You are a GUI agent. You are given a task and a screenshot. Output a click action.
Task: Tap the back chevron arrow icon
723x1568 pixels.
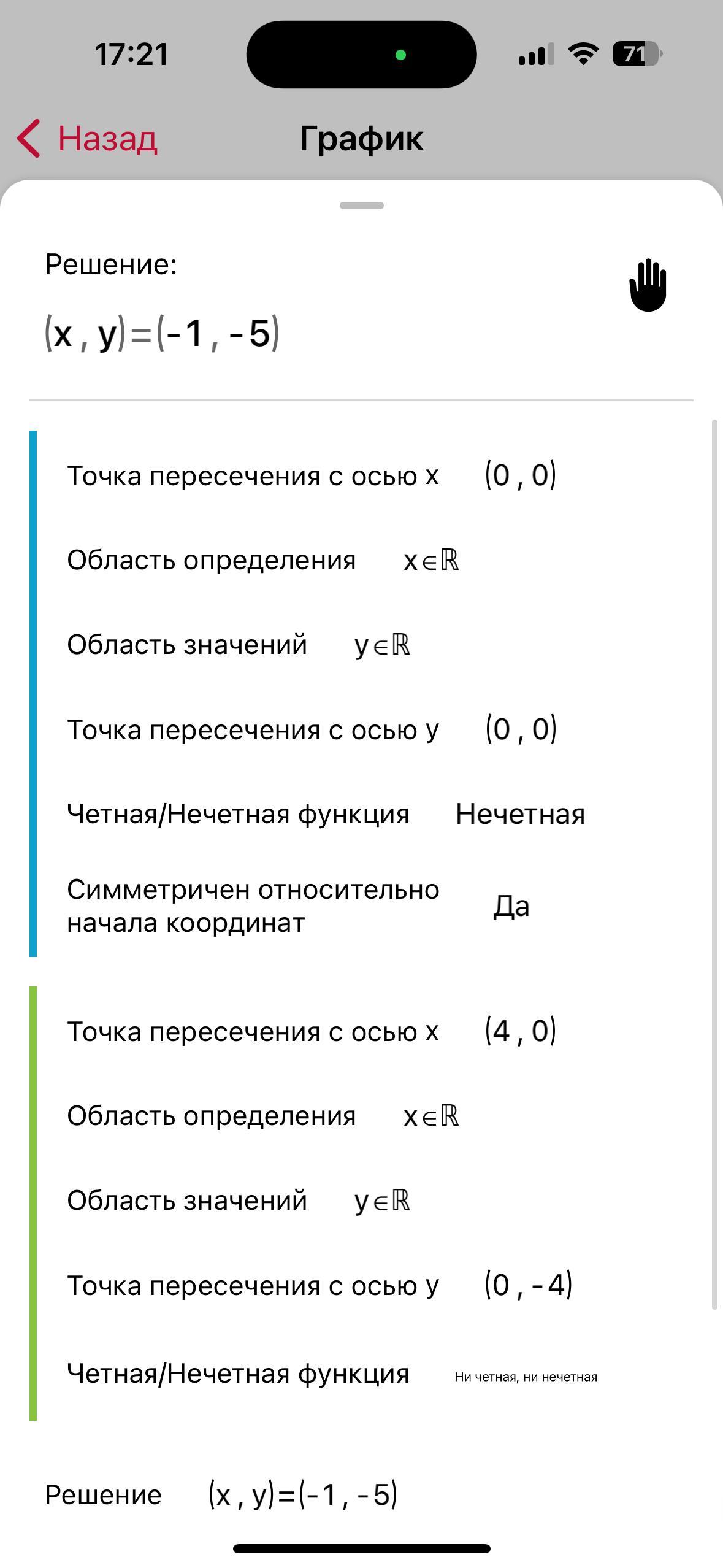coord(29,138)
